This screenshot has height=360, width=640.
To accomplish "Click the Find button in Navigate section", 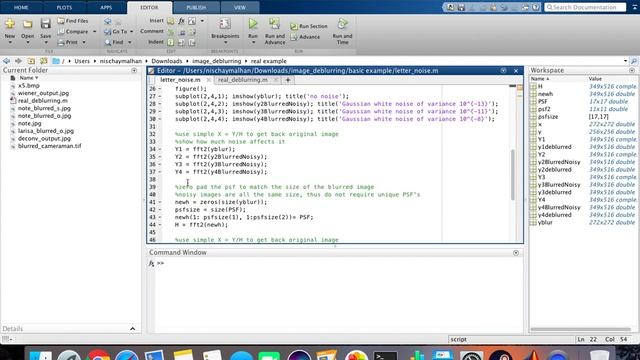I will [114, 42].
